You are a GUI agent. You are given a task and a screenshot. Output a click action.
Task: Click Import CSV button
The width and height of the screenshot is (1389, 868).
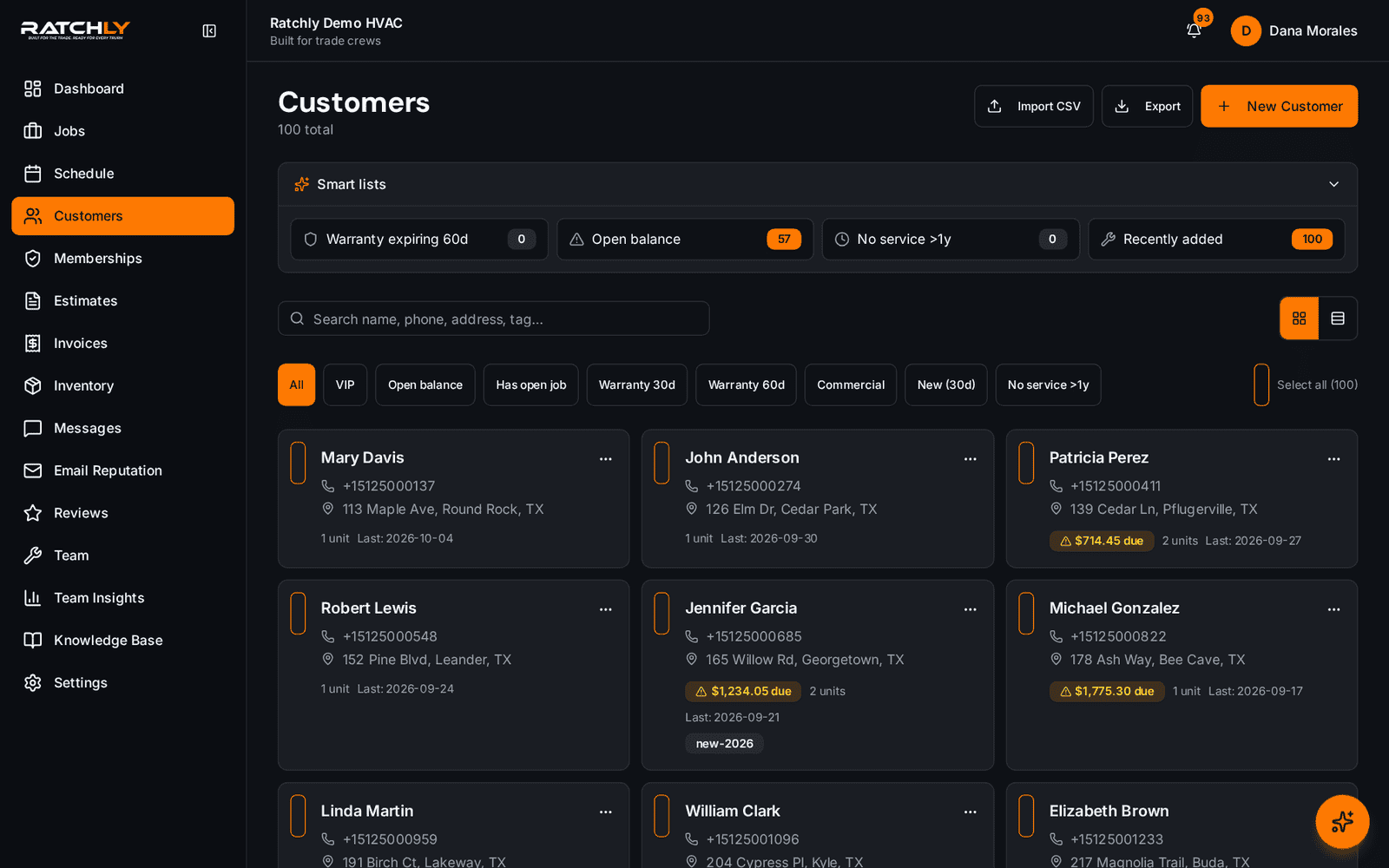1034,106
